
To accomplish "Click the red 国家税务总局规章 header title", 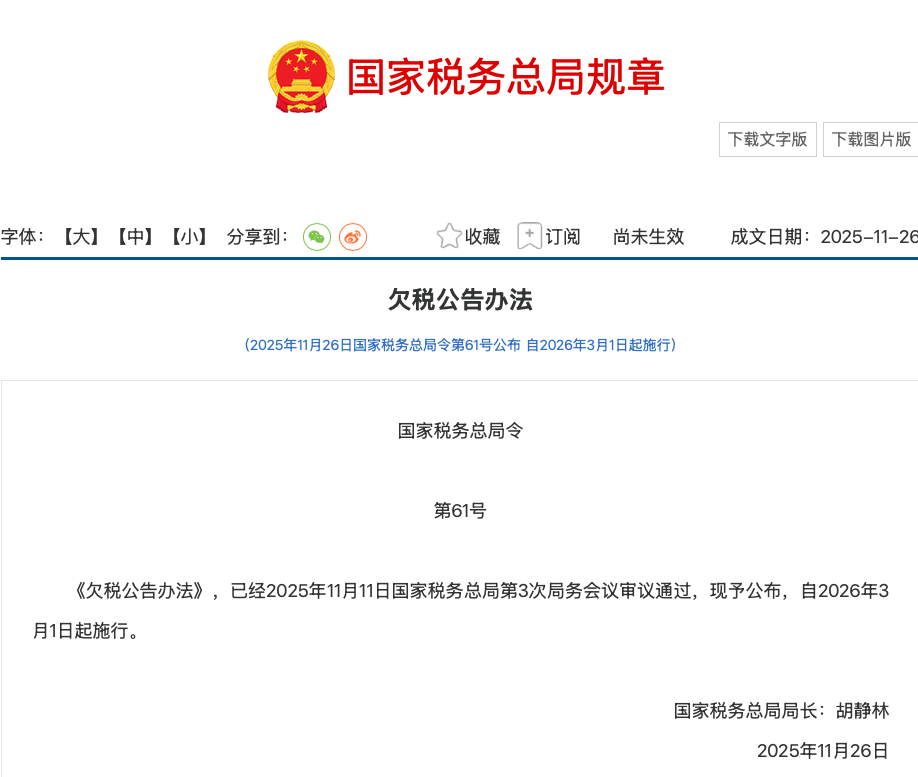I will pos(505,78).
